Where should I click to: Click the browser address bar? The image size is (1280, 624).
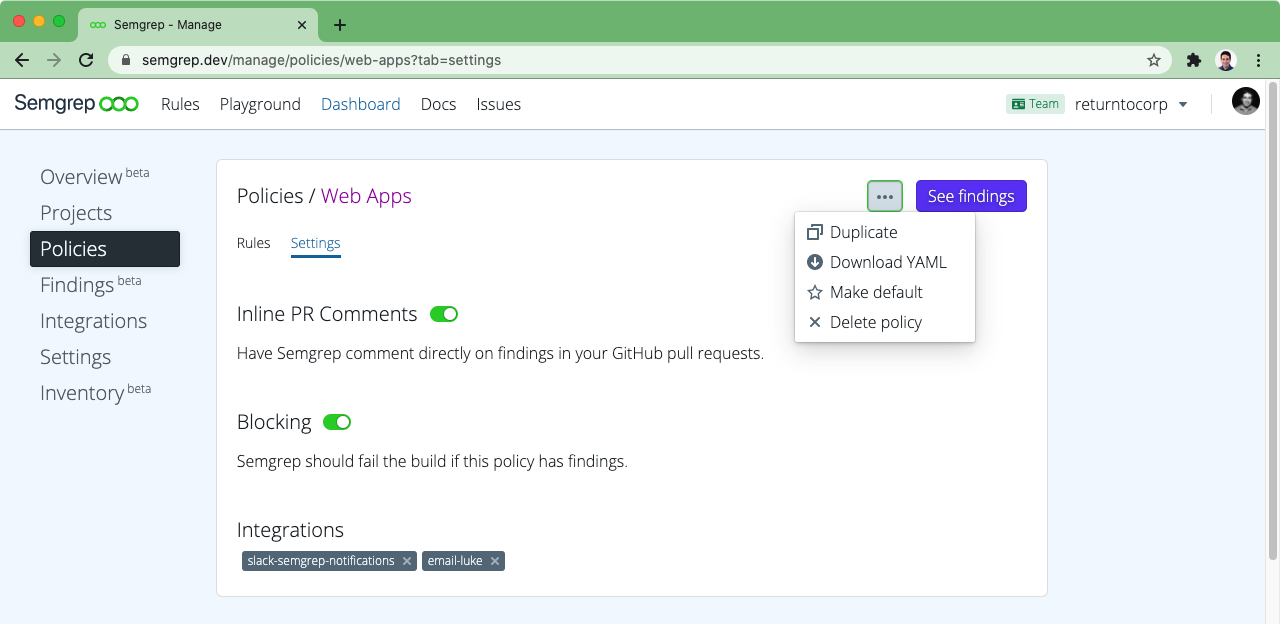(x=640, y=60)
